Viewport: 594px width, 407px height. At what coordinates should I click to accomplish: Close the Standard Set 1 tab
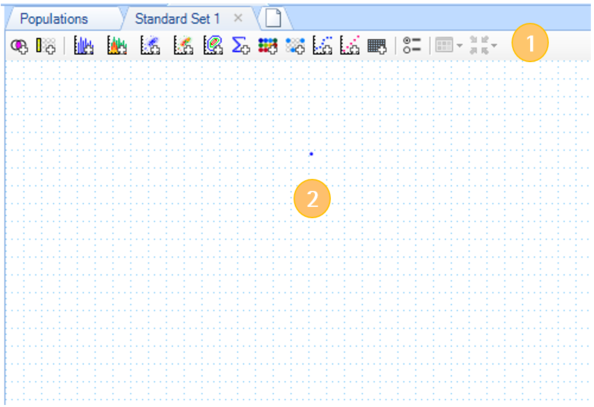tap(238, 18)
